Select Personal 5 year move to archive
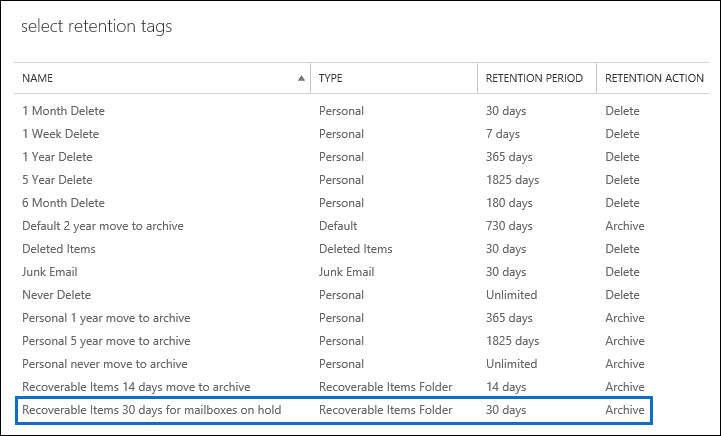 click(106, 341)
